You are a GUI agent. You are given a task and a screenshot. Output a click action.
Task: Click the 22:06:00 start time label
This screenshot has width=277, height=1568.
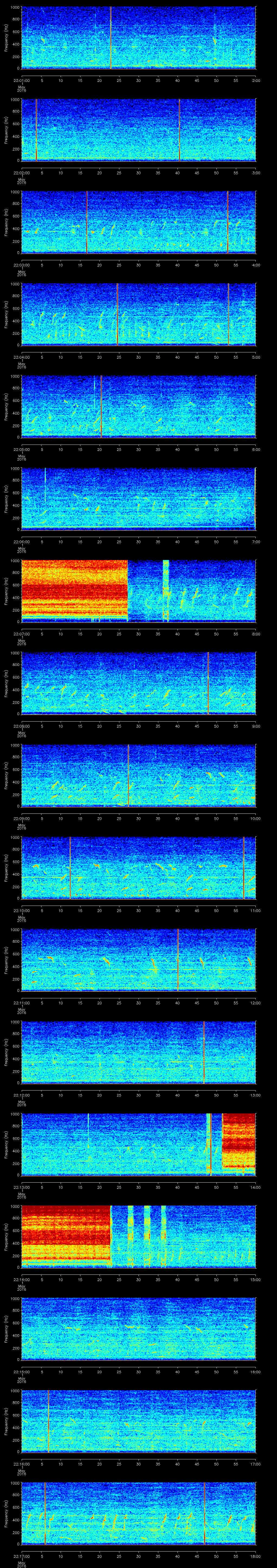(x=21, y=542)
